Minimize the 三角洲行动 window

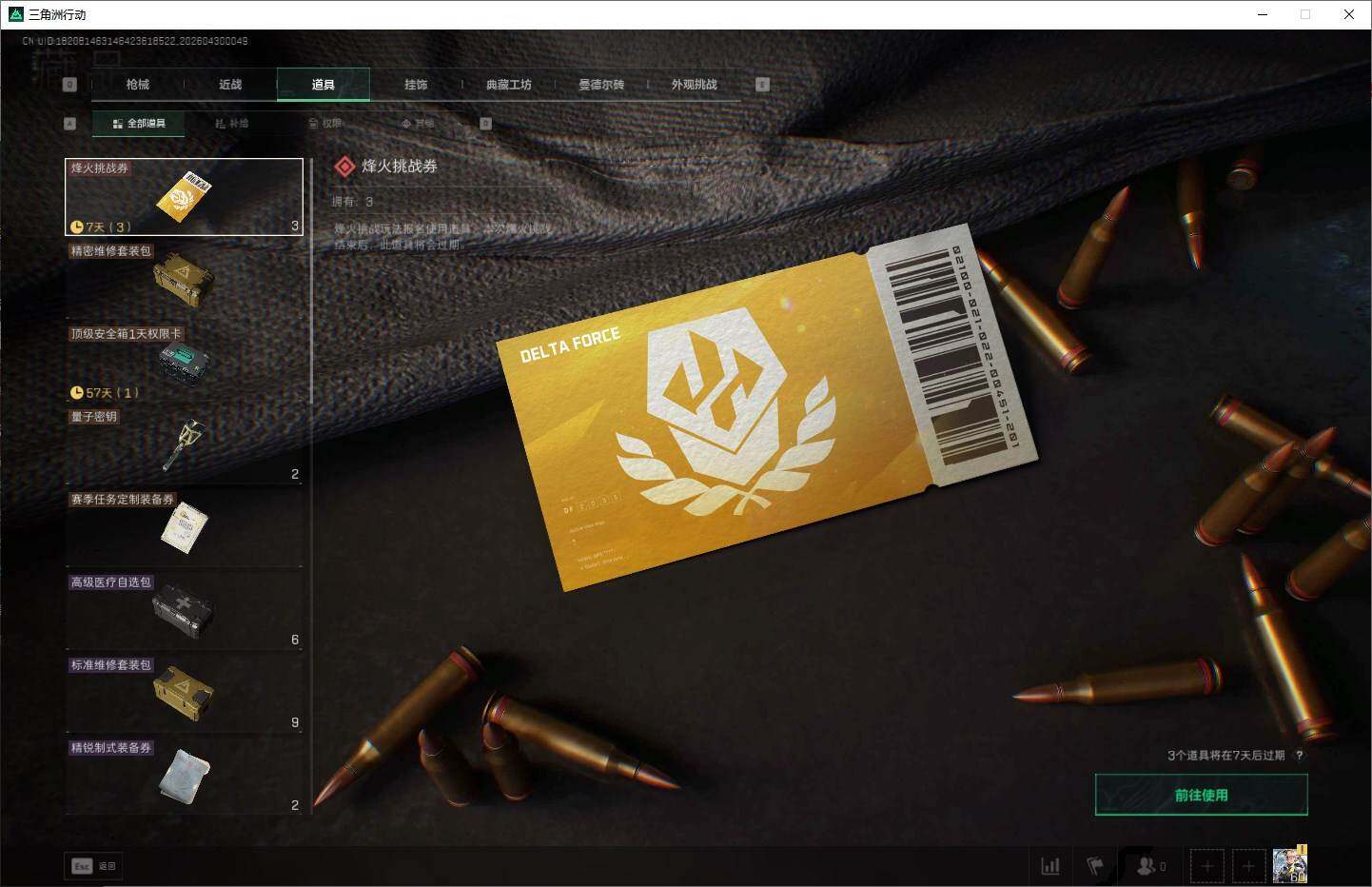point(1263,14)
